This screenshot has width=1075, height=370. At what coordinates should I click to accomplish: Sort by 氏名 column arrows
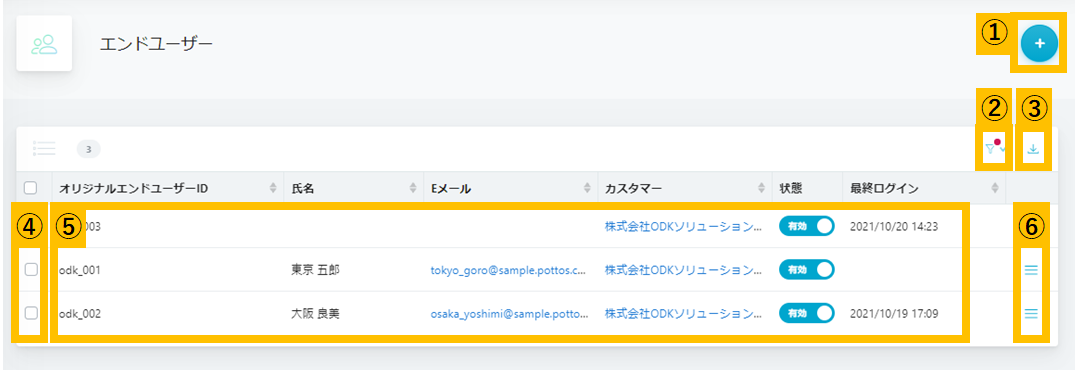[413, 188]
